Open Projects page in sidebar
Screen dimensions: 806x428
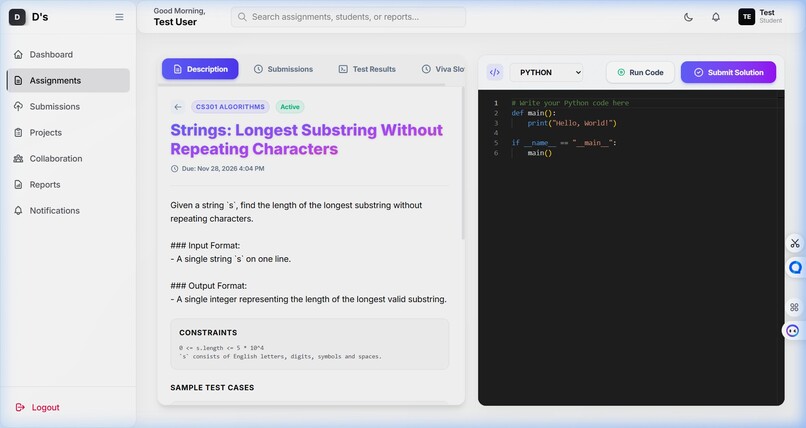pos(68,133)
